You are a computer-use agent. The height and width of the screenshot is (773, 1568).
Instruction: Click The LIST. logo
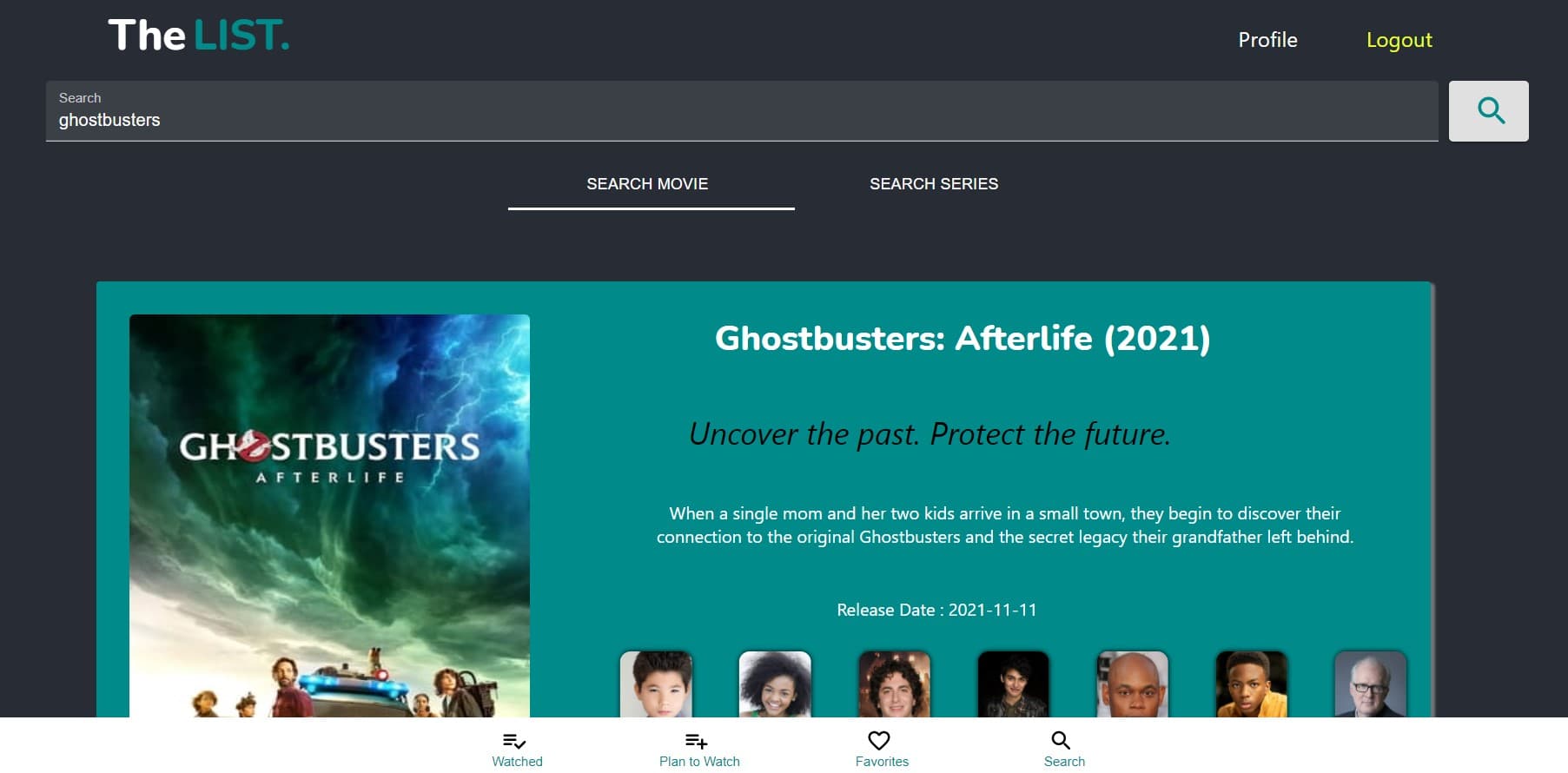tap(199, 36)
